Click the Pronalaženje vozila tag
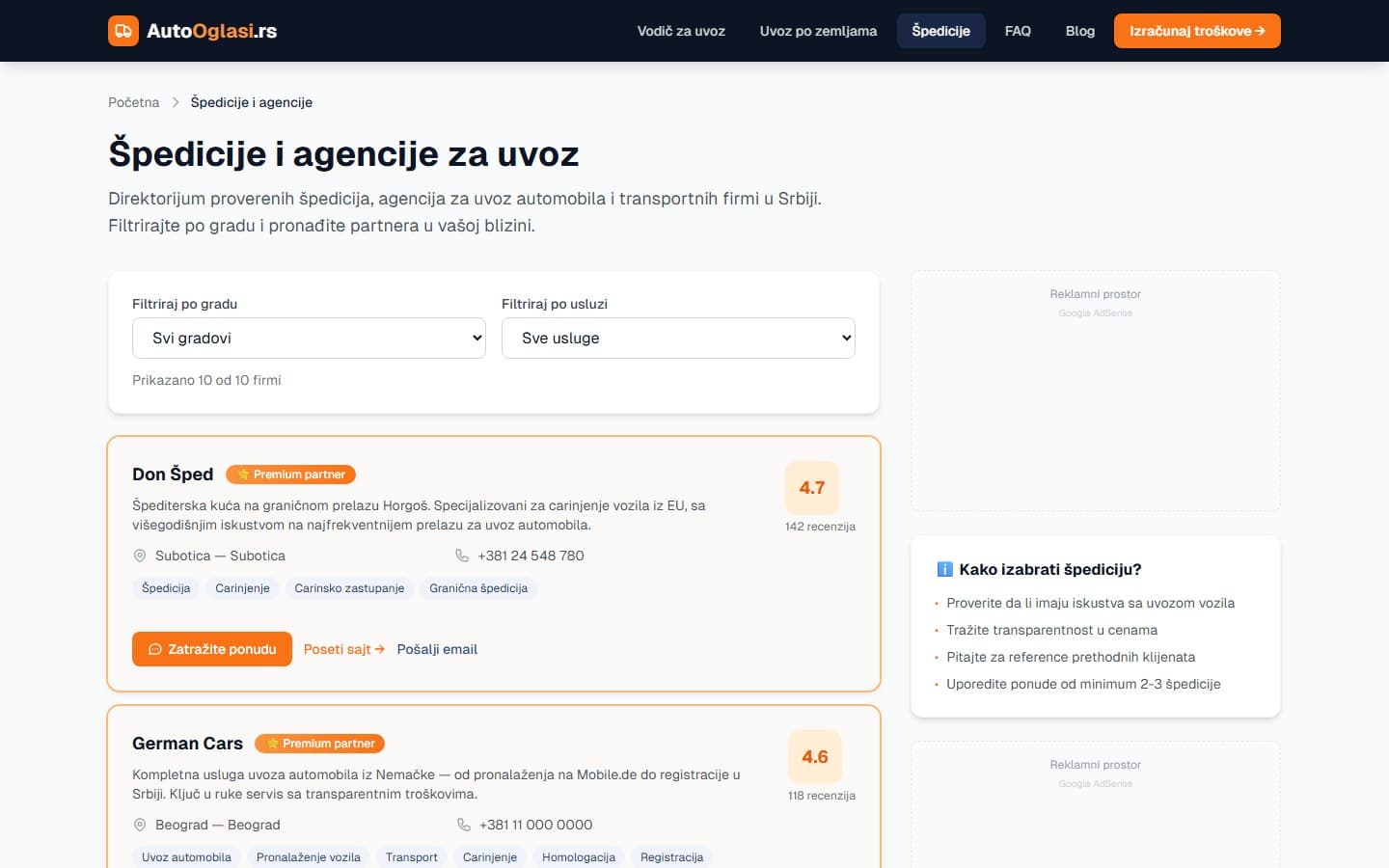The height and width of the screenshot is (868, 1389). [309, 857]
